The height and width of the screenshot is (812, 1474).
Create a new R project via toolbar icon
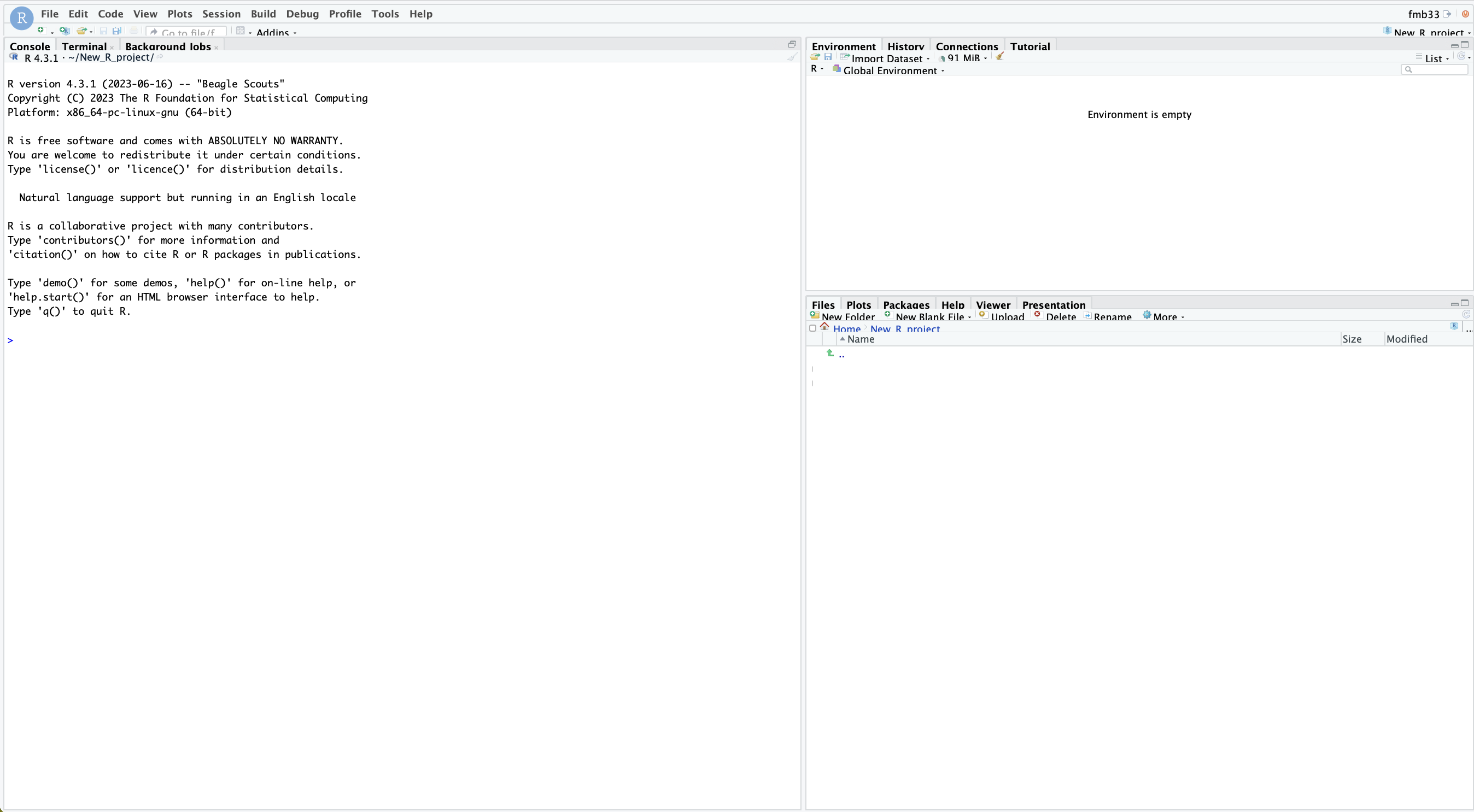click(x=65, y=31)
